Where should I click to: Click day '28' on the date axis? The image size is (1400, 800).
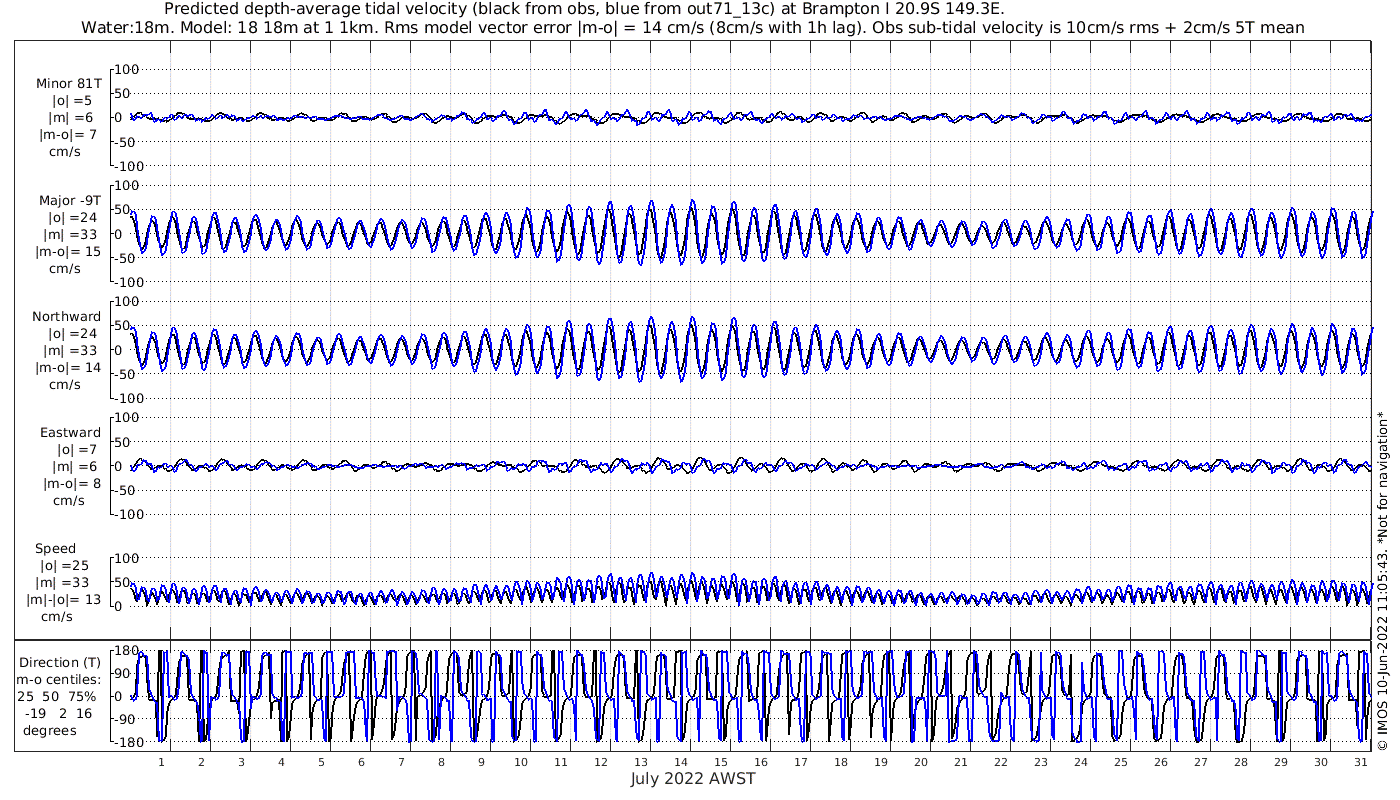point(1240,762)
